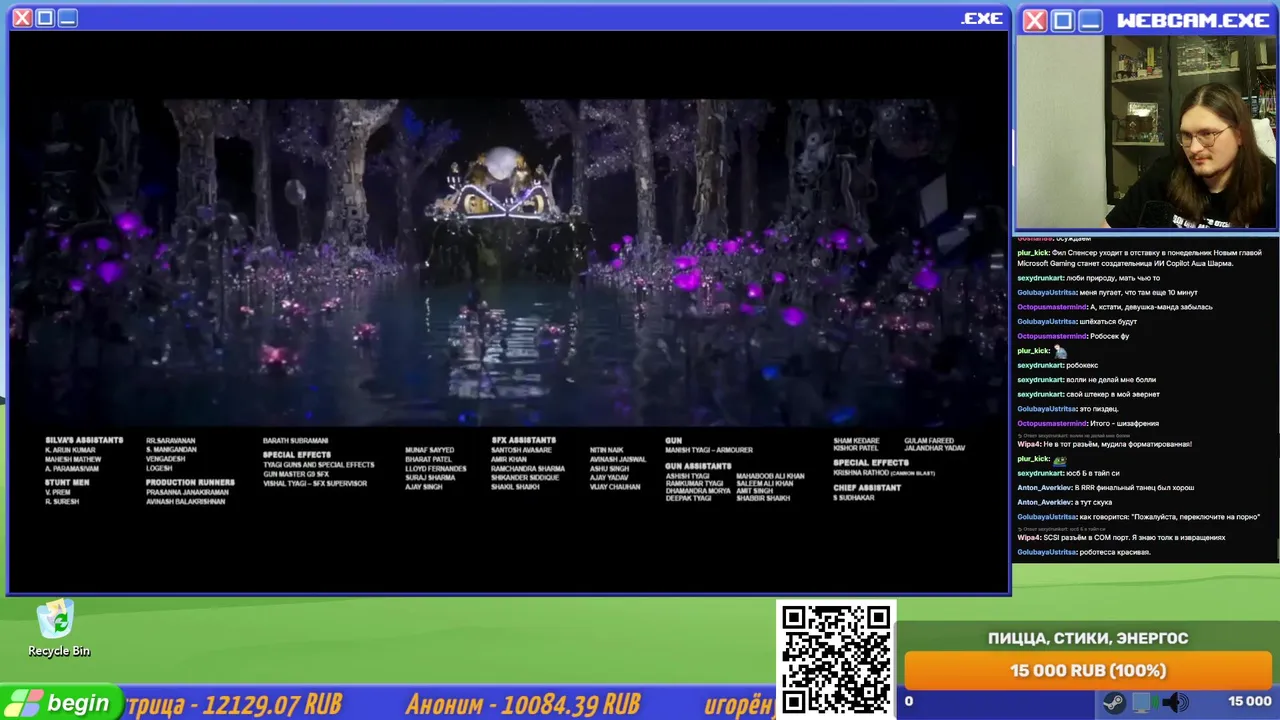The image size is (1280, 720).
Task: Click chat message 'робокекс'
Action: pyautogui.click(x=1058, y=365)
